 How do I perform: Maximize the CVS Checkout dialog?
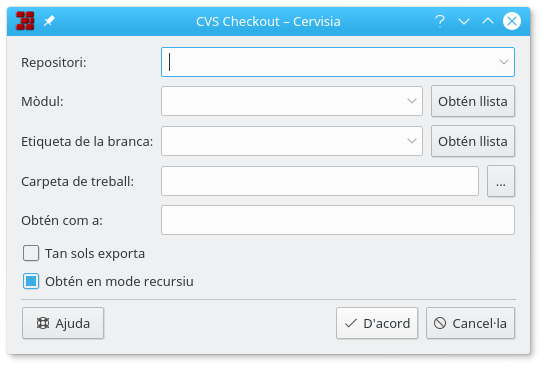coord(488,21)
